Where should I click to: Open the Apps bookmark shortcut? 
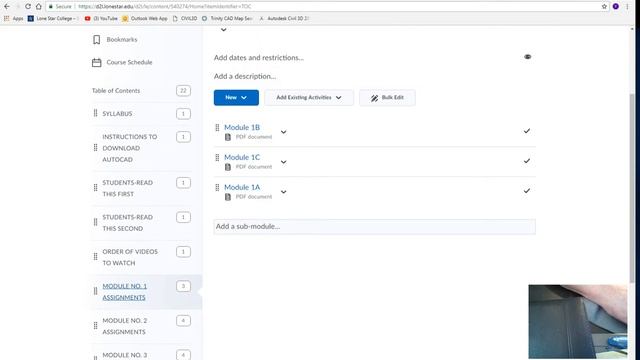13,18
